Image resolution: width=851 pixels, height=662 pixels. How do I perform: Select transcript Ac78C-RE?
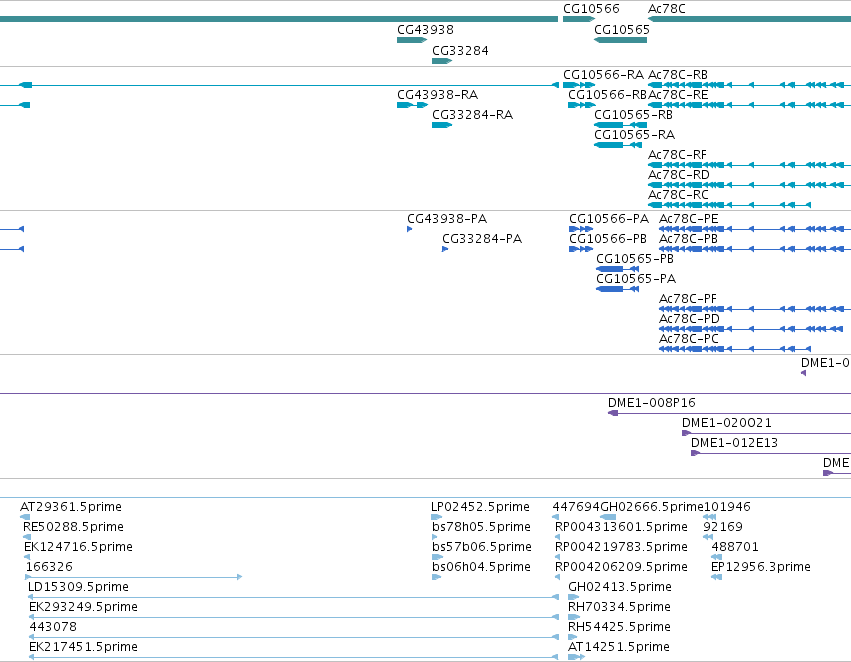tap(678, 95)
